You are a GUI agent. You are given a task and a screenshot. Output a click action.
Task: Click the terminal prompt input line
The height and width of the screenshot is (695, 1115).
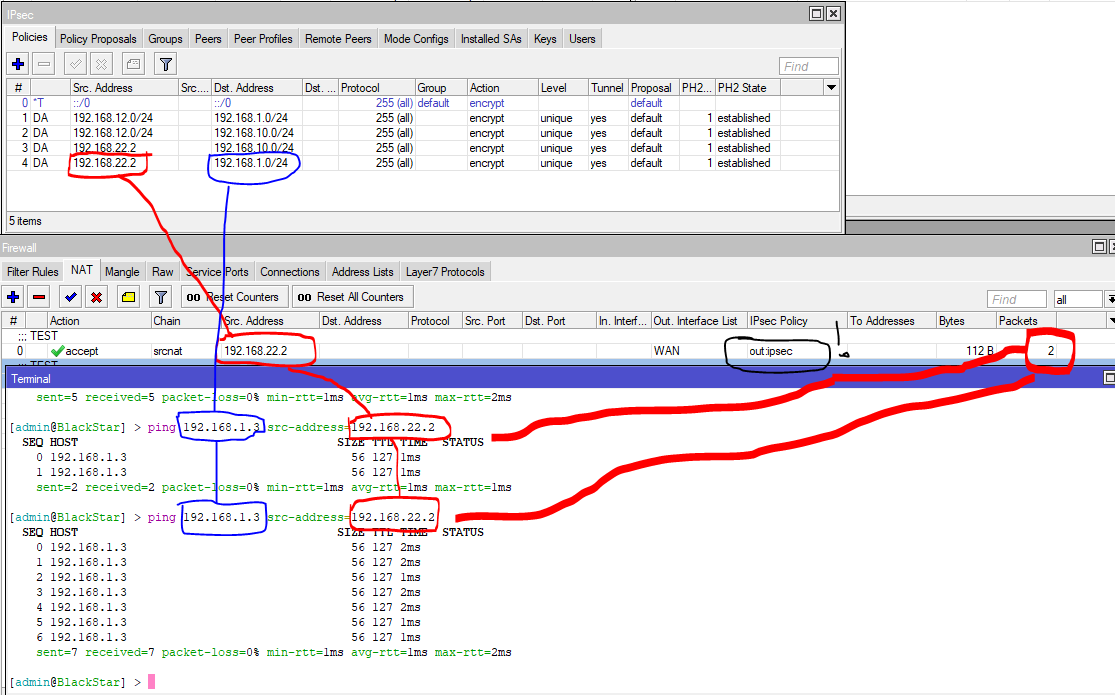pos(558,681)
